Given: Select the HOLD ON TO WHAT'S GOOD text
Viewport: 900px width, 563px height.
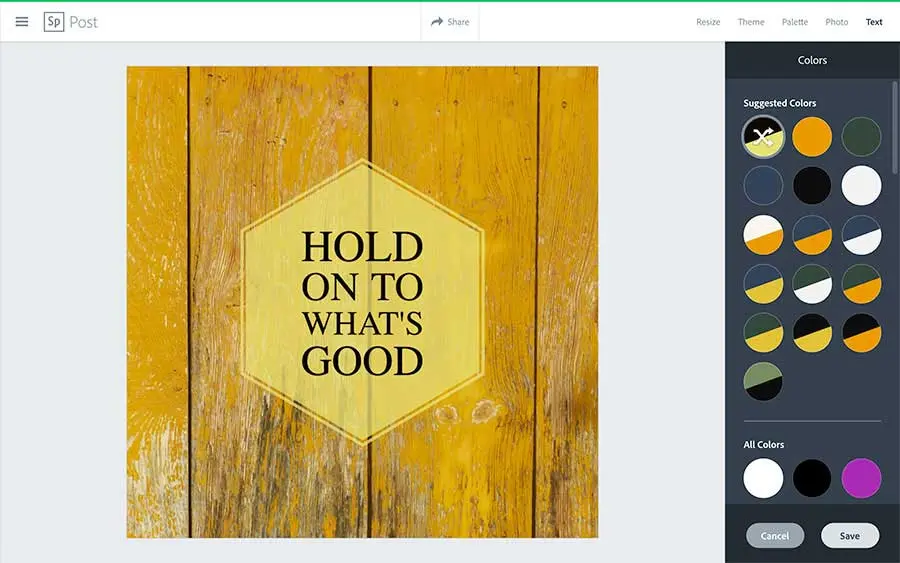Looking at the screenshot, I should 362,303.
